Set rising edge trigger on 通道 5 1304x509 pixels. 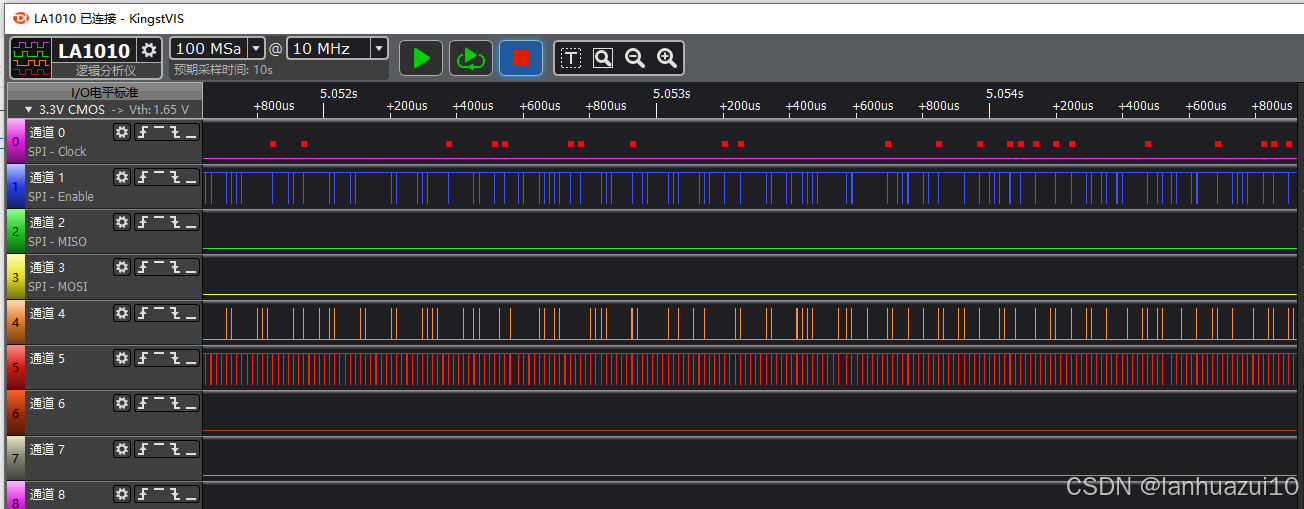(x=143, y=358)
